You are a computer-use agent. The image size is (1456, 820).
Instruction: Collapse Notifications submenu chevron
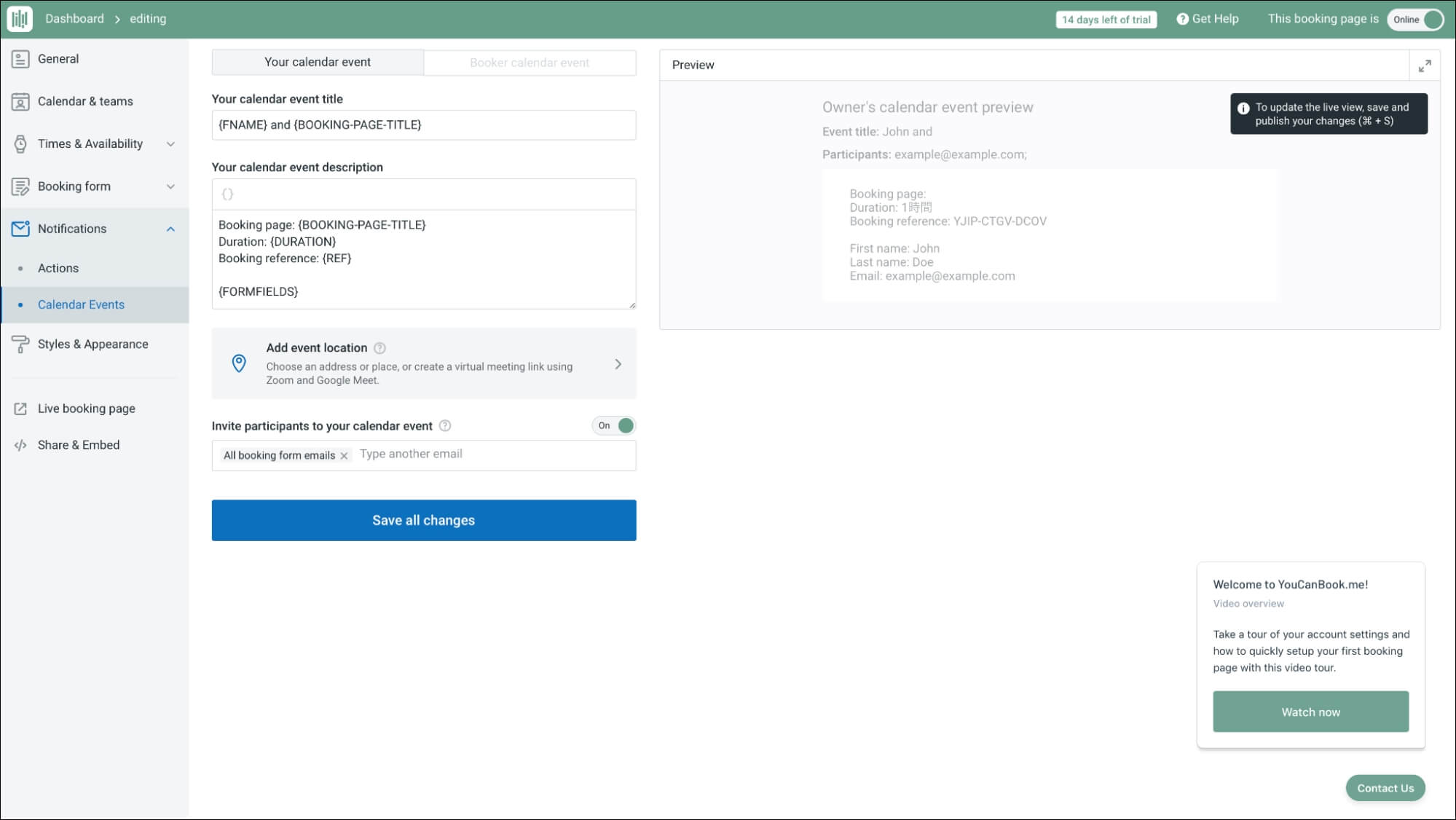[170, 229]
